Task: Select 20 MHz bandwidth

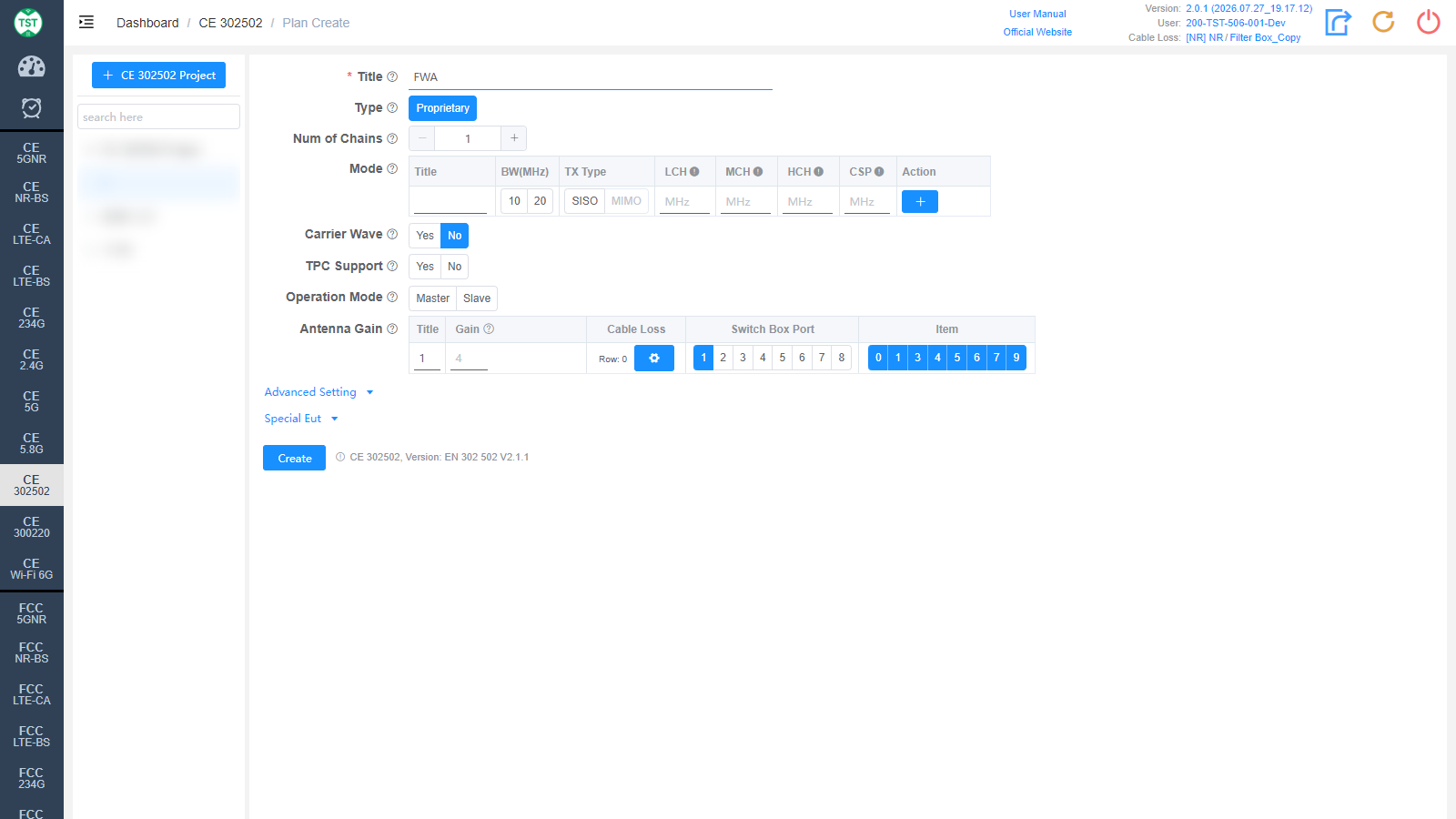Action: 541,201
